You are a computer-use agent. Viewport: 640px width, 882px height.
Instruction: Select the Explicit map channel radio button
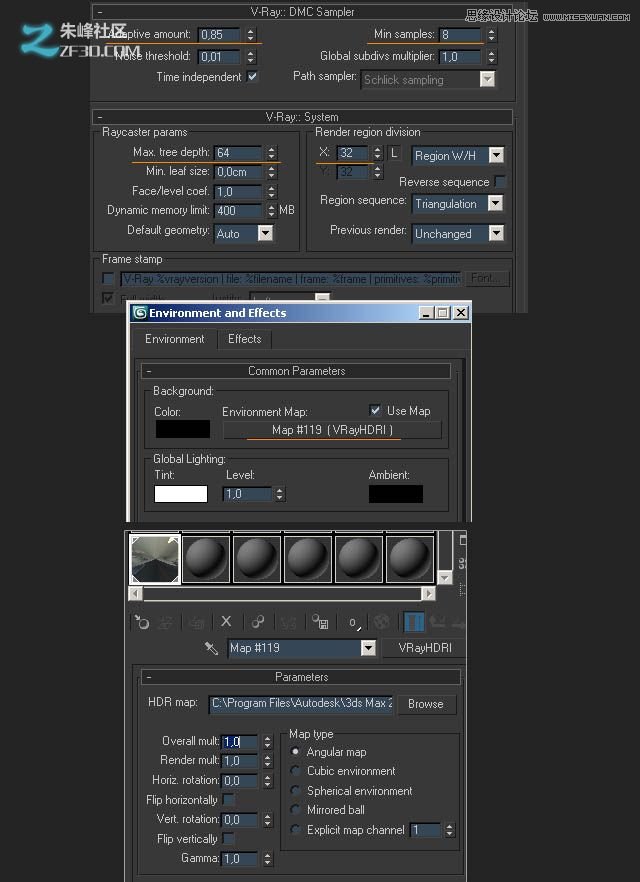click(295, 829)
